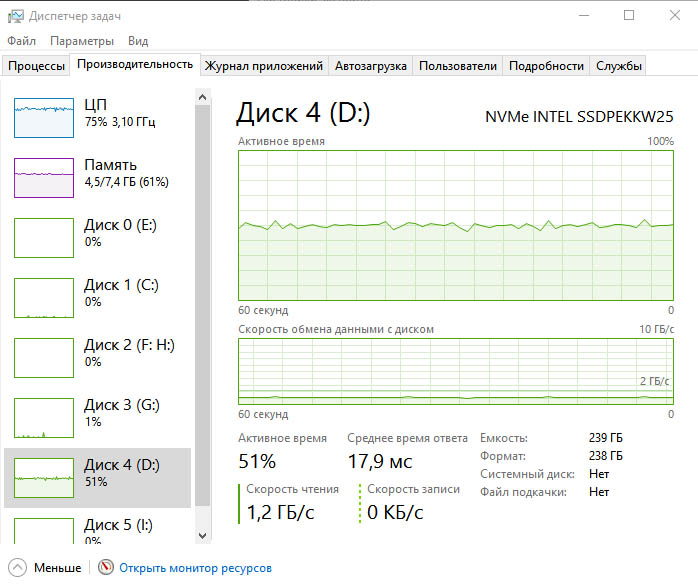
Task: Select the CPU (ЦП) mini graph thumbnail
Action: 44,117
